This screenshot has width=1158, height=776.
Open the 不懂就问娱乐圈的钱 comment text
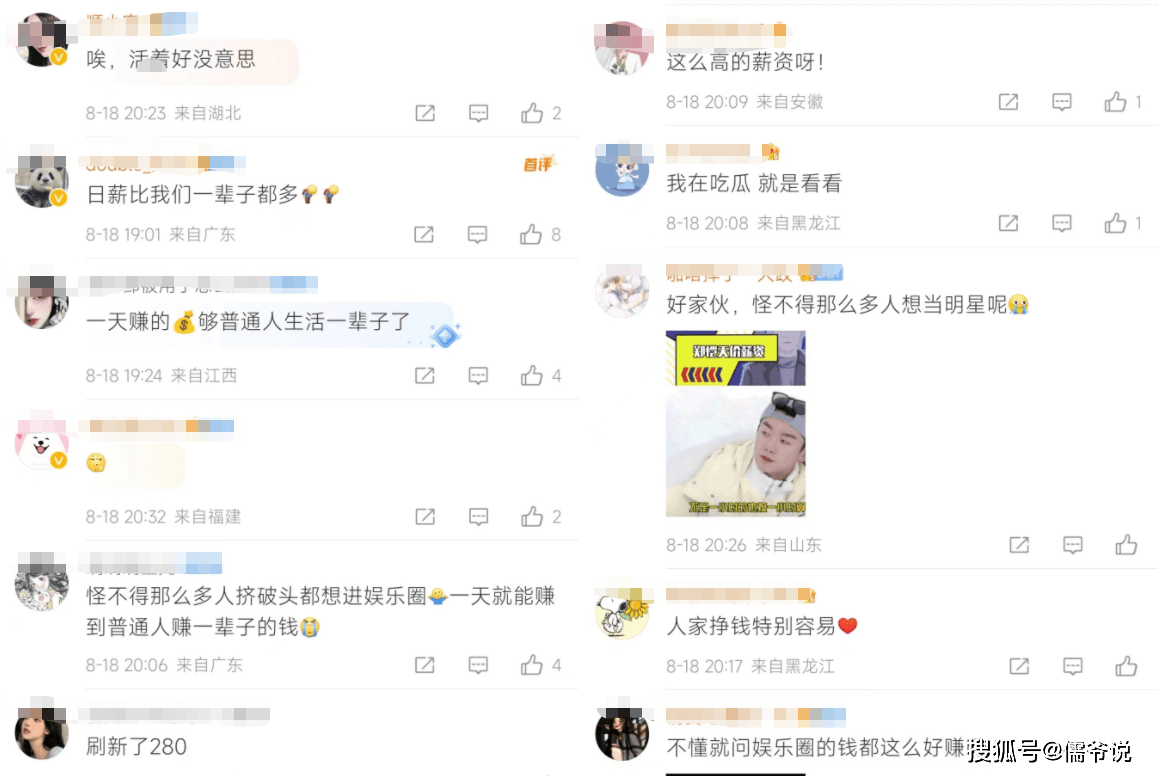815,747
